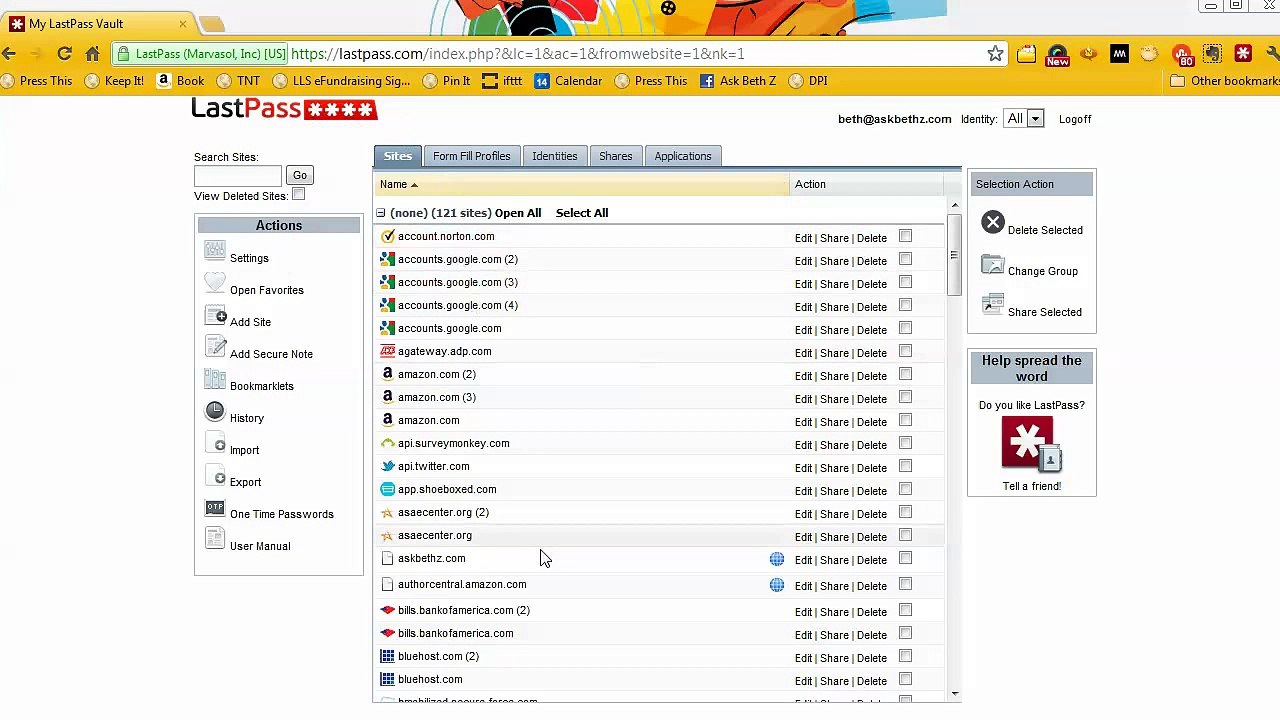This screenshot has width=1280, height=720.
Task: Check the box for api.twitter.com
Action: [x=905, y=466]
